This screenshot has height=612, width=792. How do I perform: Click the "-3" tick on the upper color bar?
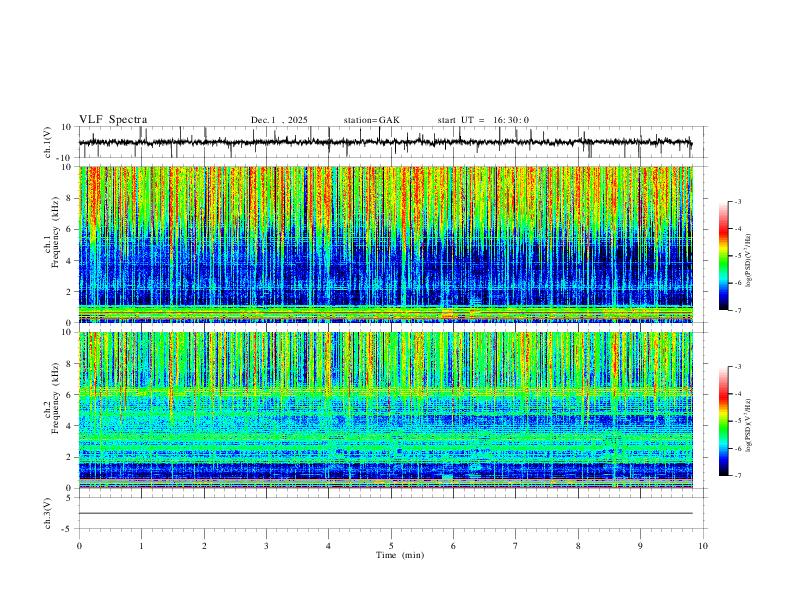(x=737, y=201)
